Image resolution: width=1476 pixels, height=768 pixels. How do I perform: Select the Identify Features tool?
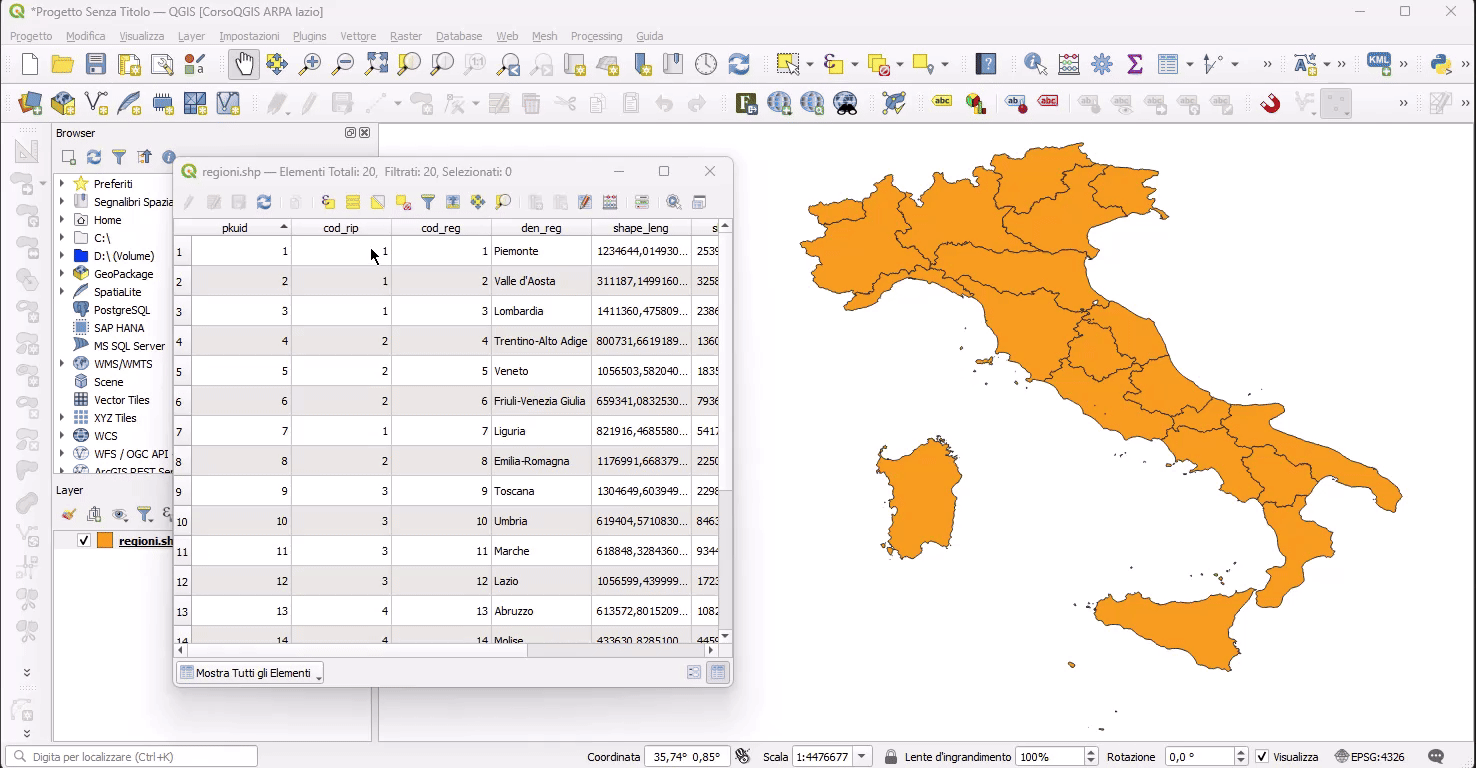1035,65
